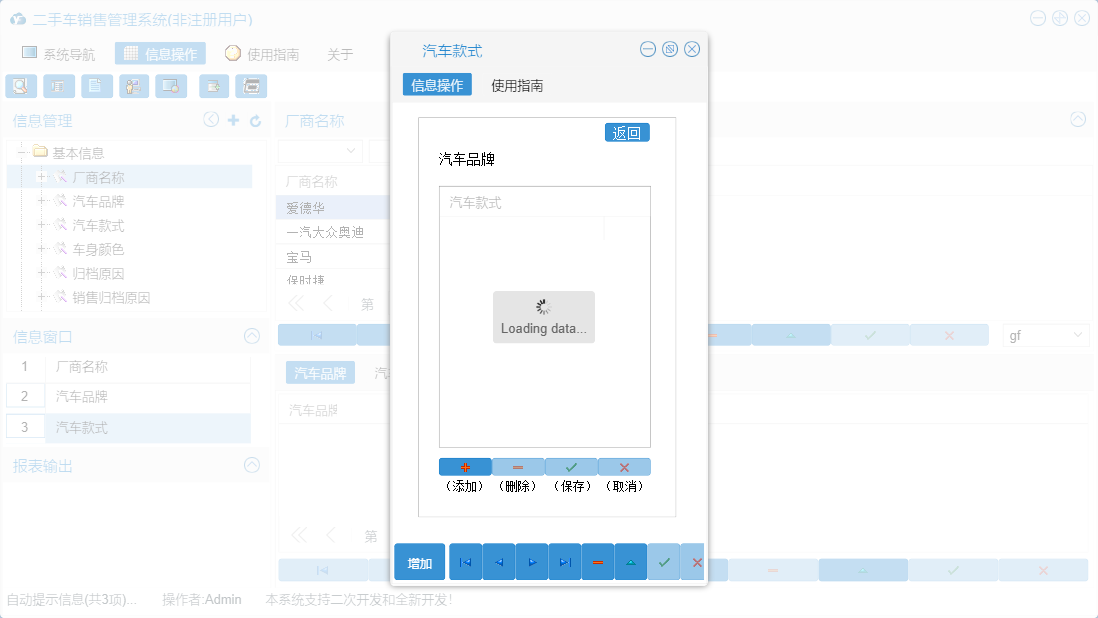This screenshot has height=618, width=1098.
Task: Click the plus icon in 信息管理 panel header
Action: [x=232, y=119]
